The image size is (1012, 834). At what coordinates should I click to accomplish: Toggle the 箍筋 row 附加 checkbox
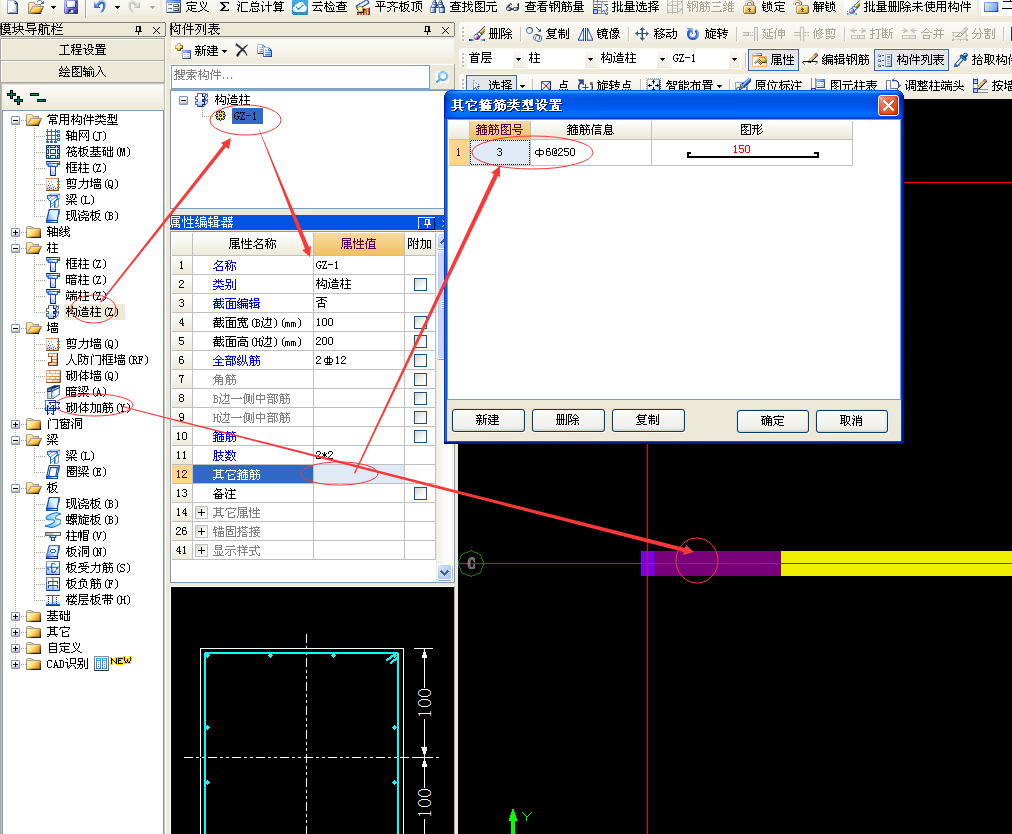[x=420, y=436]
